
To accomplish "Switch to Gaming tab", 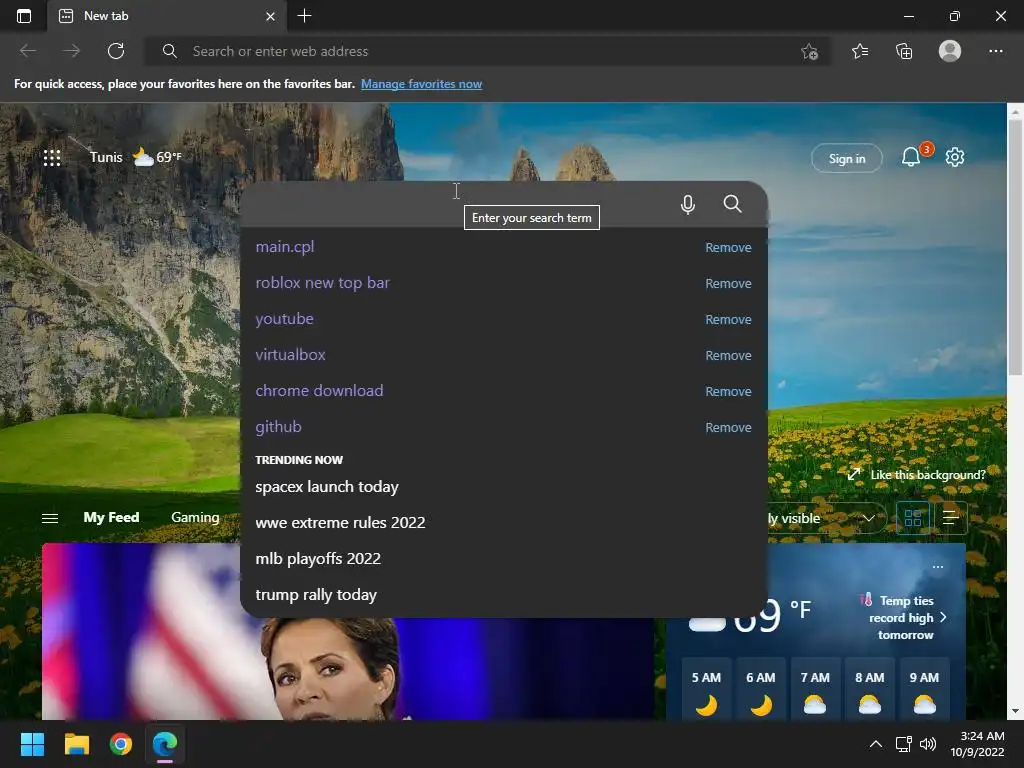I will click(x=195, y=517).
